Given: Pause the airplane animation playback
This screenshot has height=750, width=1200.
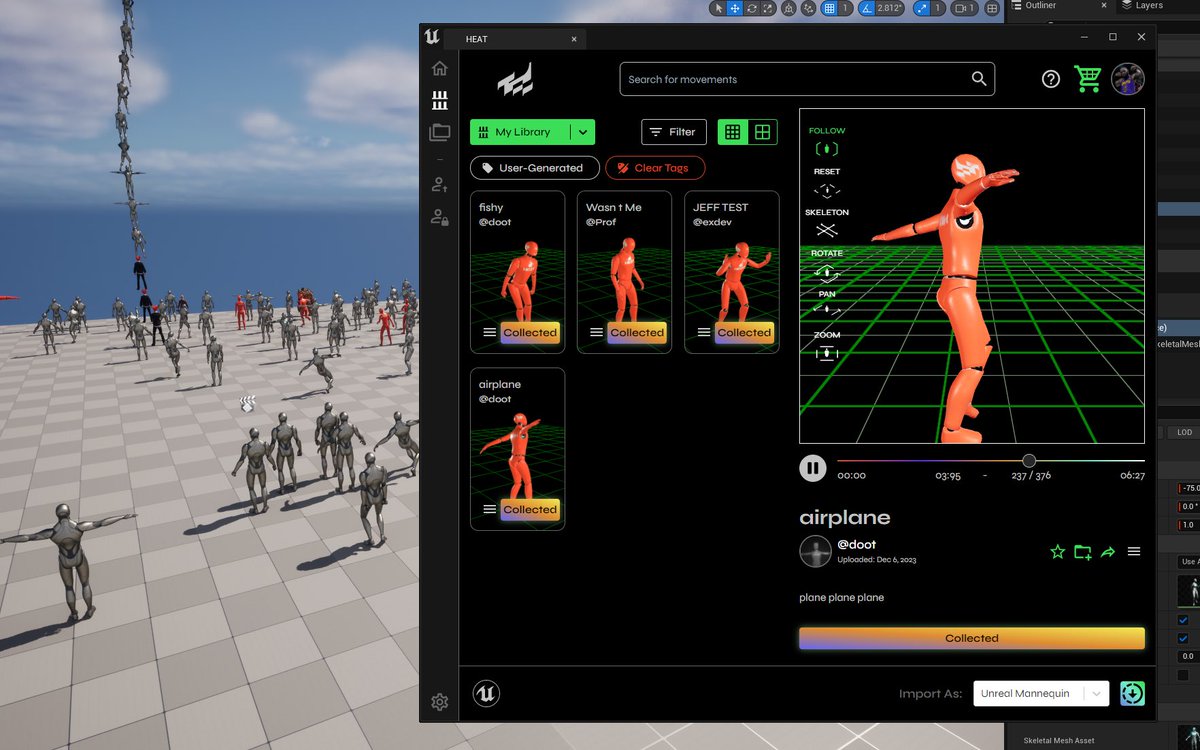Looking at the screenshot, I should (x=813, y=467).
